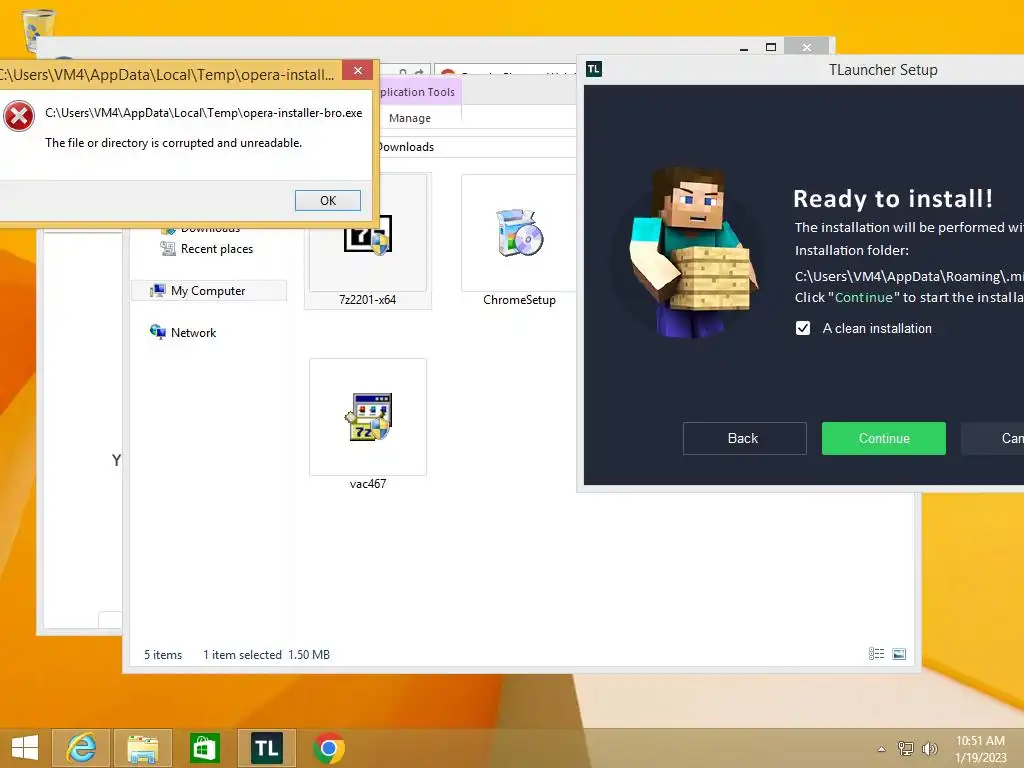Click the network tray icon

tap(906, 748)
